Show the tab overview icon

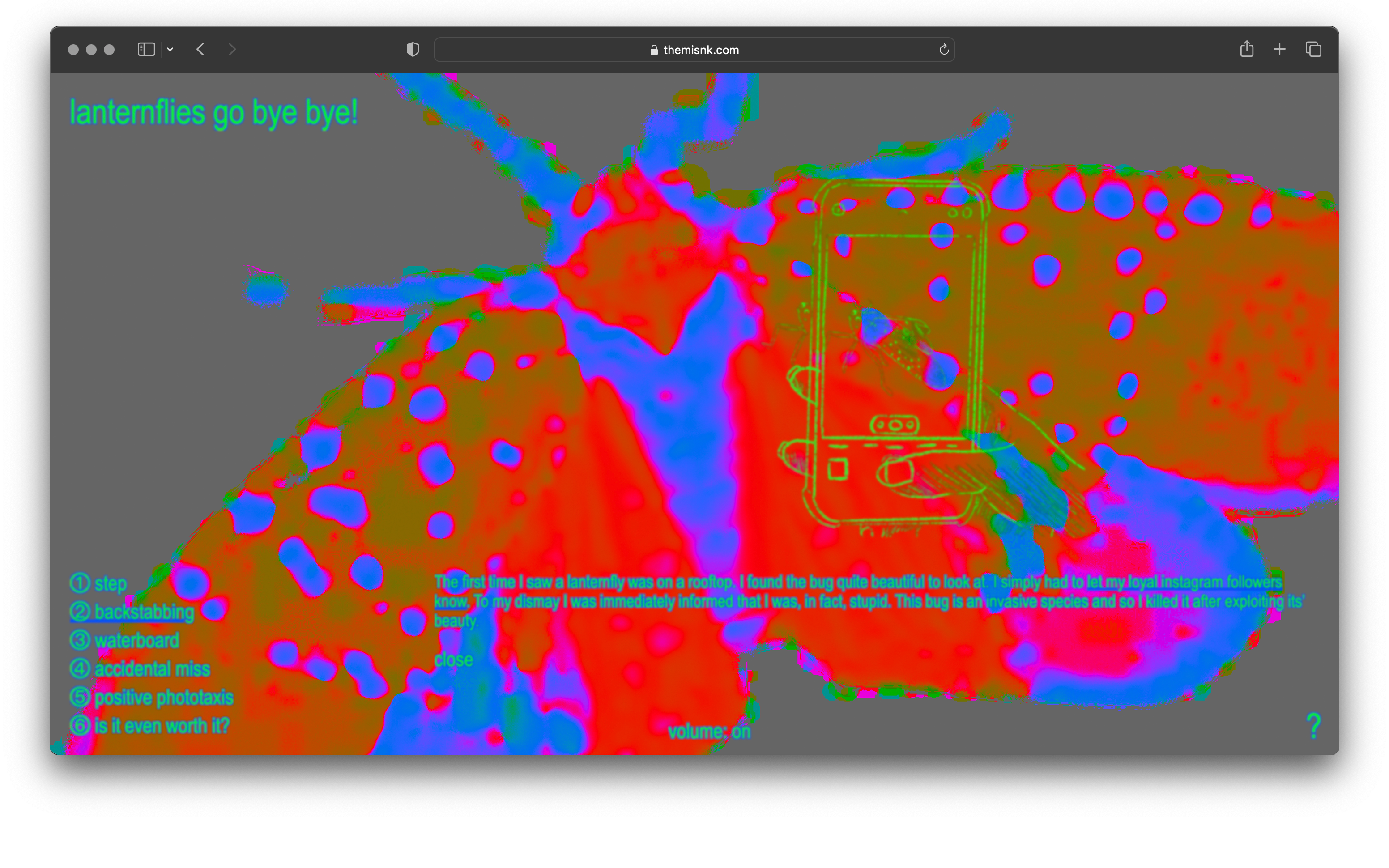tap(1313, 49)
